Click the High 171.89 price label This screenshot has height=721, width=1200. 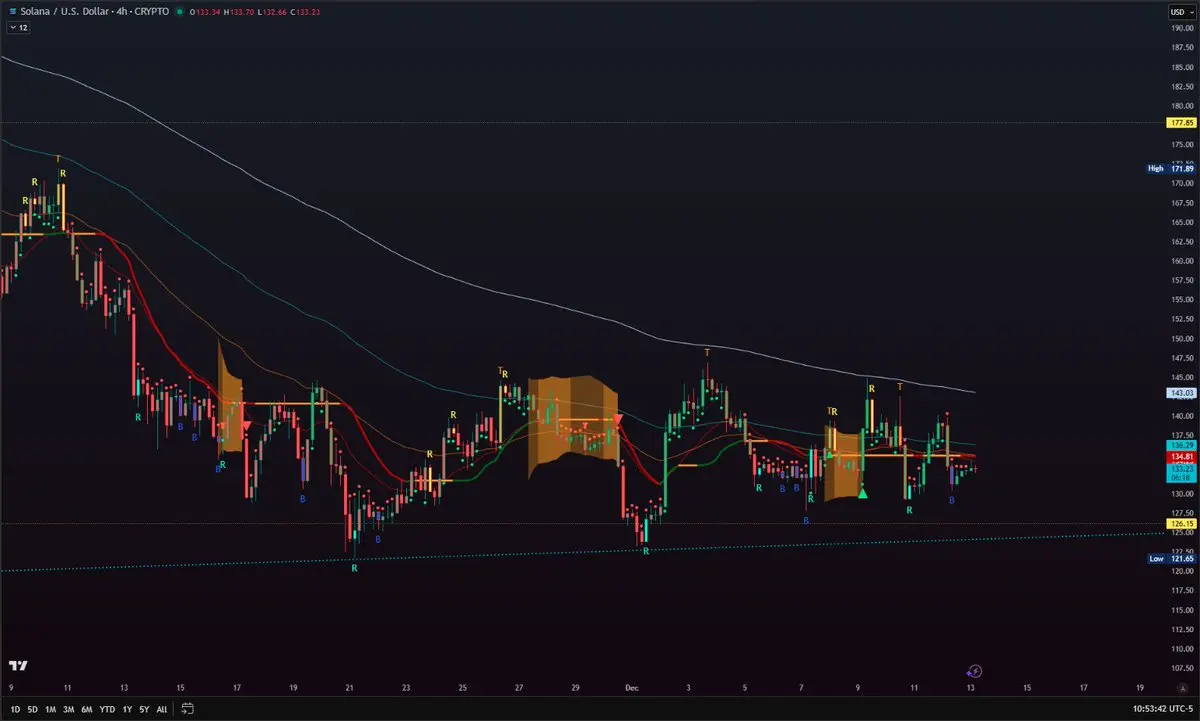point(1172,169)
